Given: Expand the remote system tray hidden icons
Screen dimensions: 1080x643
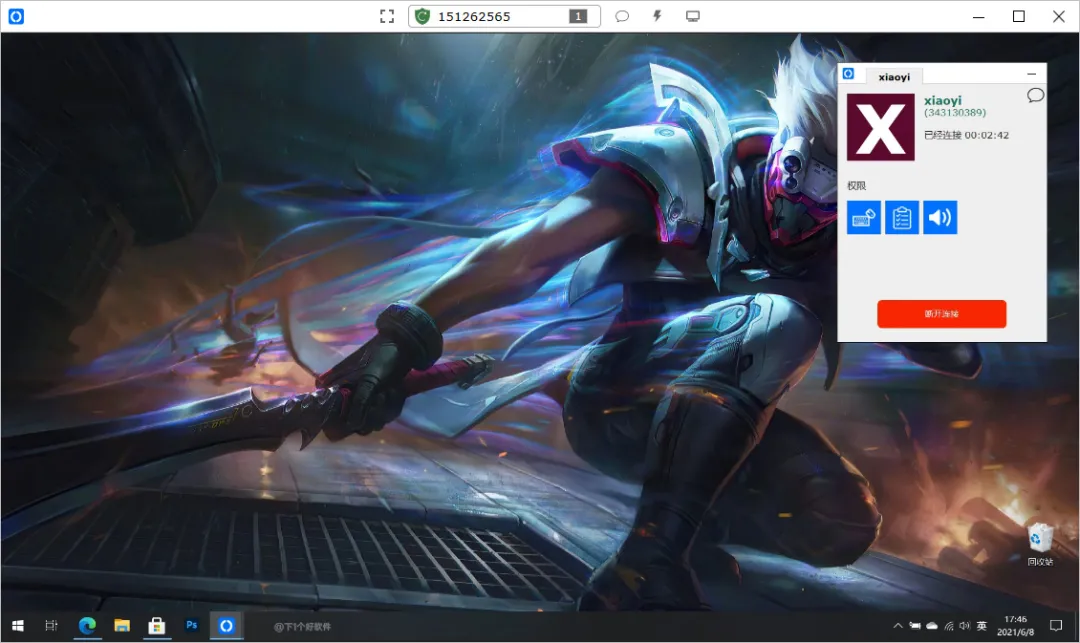Looking at the screenshot, I should [897, 626].
